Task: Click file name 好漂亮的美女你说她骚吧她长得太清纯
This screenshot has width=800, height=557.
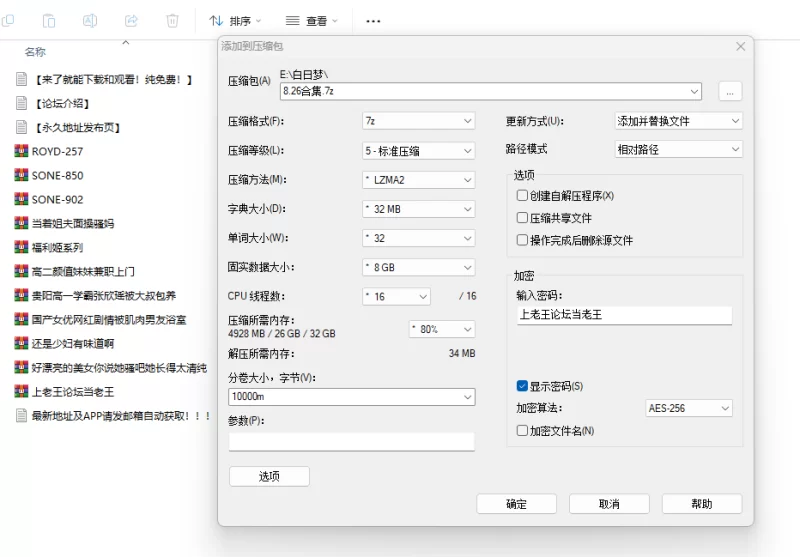Action: point(119,368)
